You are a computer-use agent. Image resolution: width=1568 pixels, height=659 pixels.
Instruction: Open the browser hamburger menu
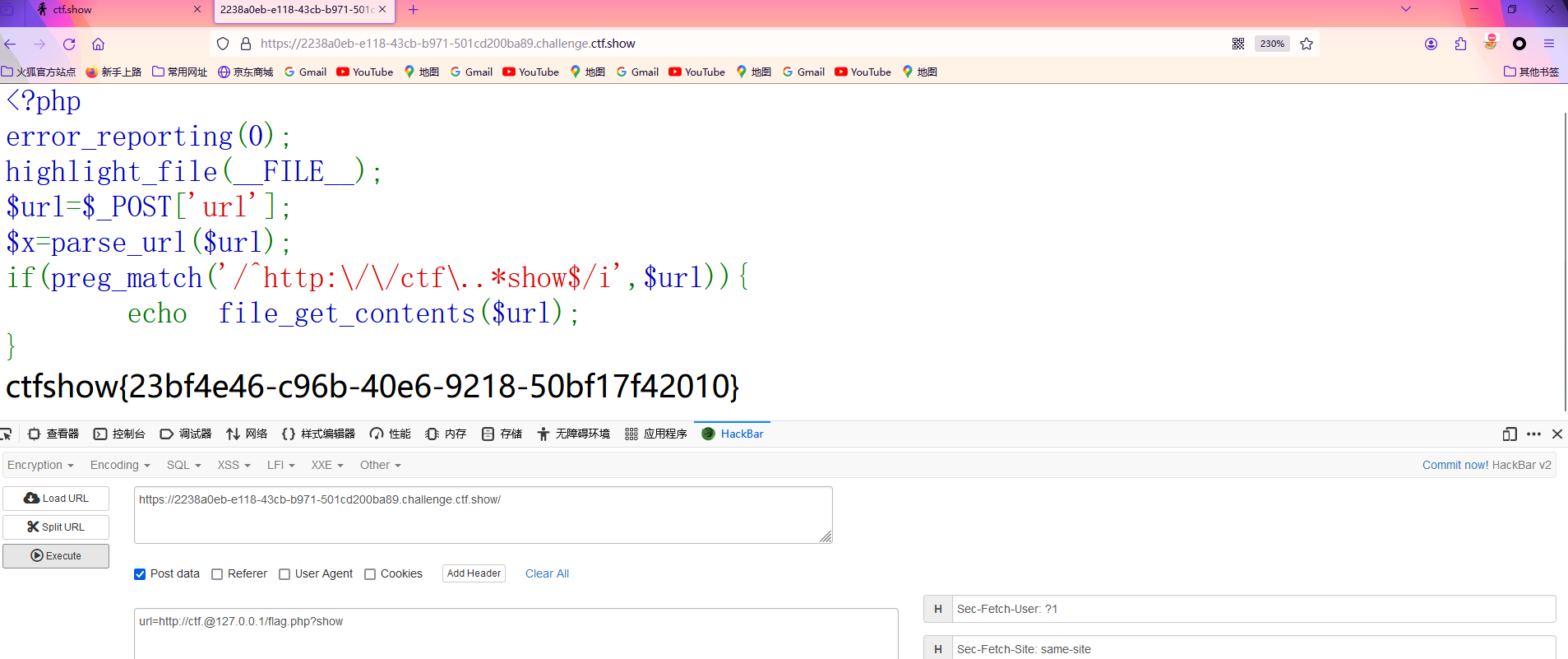pos(1549,44)
